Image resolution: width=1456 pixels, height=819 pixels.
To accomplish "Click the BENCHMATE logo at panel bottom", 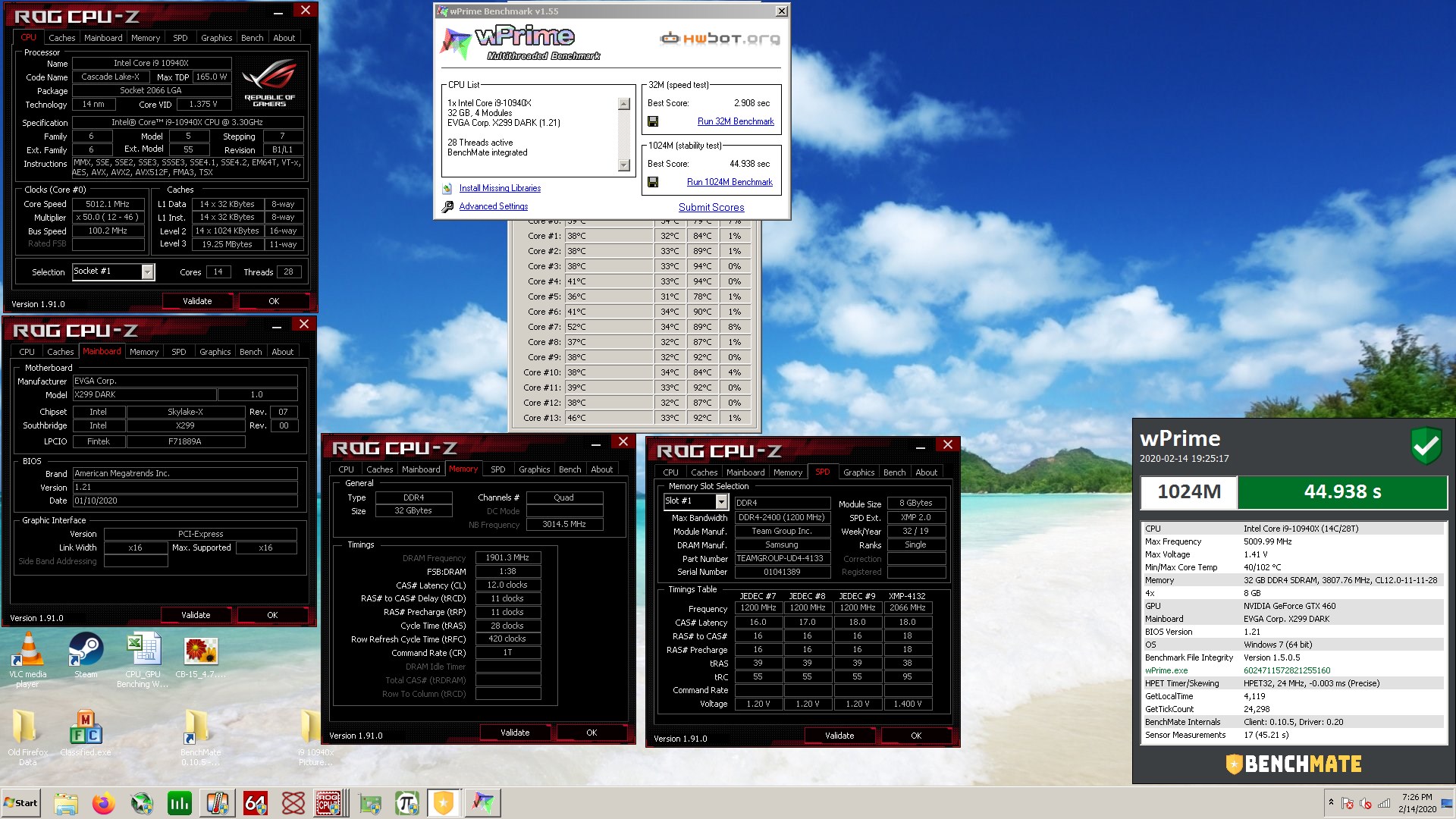I will [x=1294, y=764].
